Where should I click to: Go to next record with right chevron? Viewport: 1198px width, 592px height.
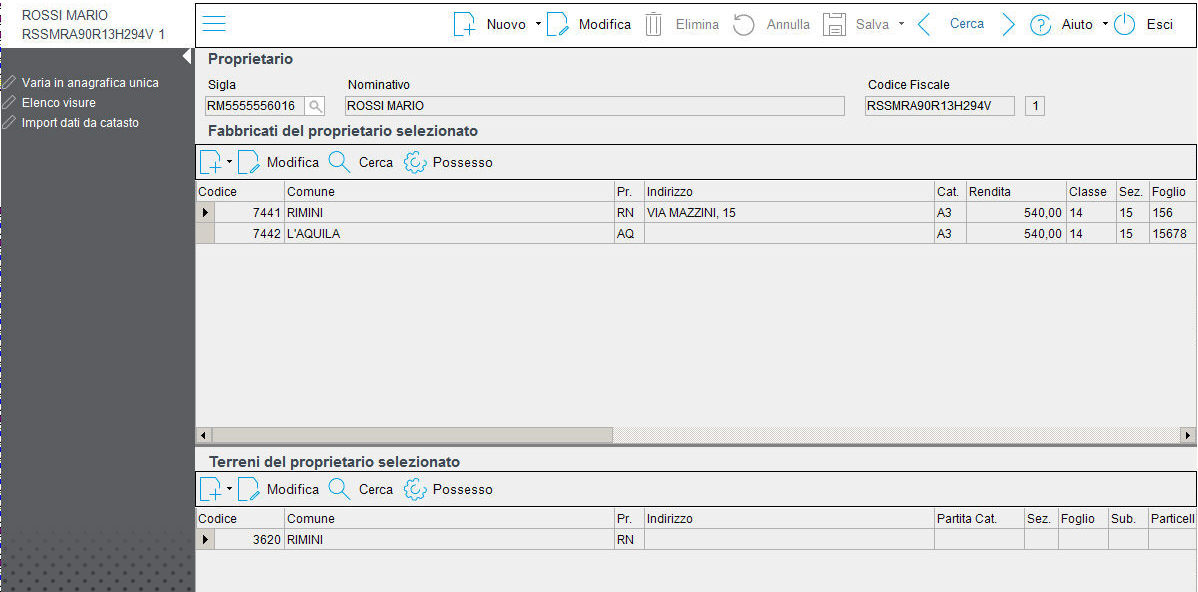(x=1009, y=24)
